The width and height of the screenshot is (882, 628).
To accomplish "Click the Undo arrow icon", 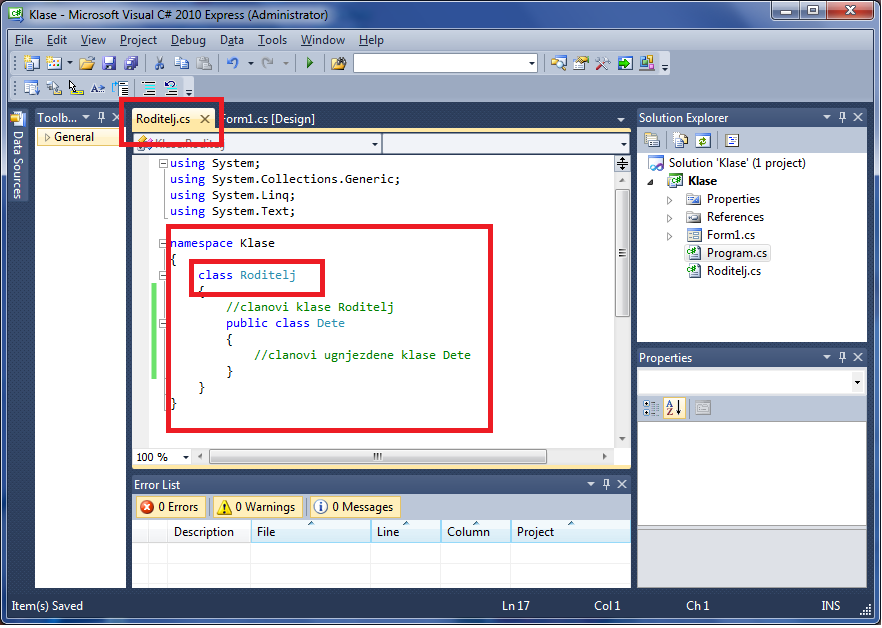I will 232,63.
